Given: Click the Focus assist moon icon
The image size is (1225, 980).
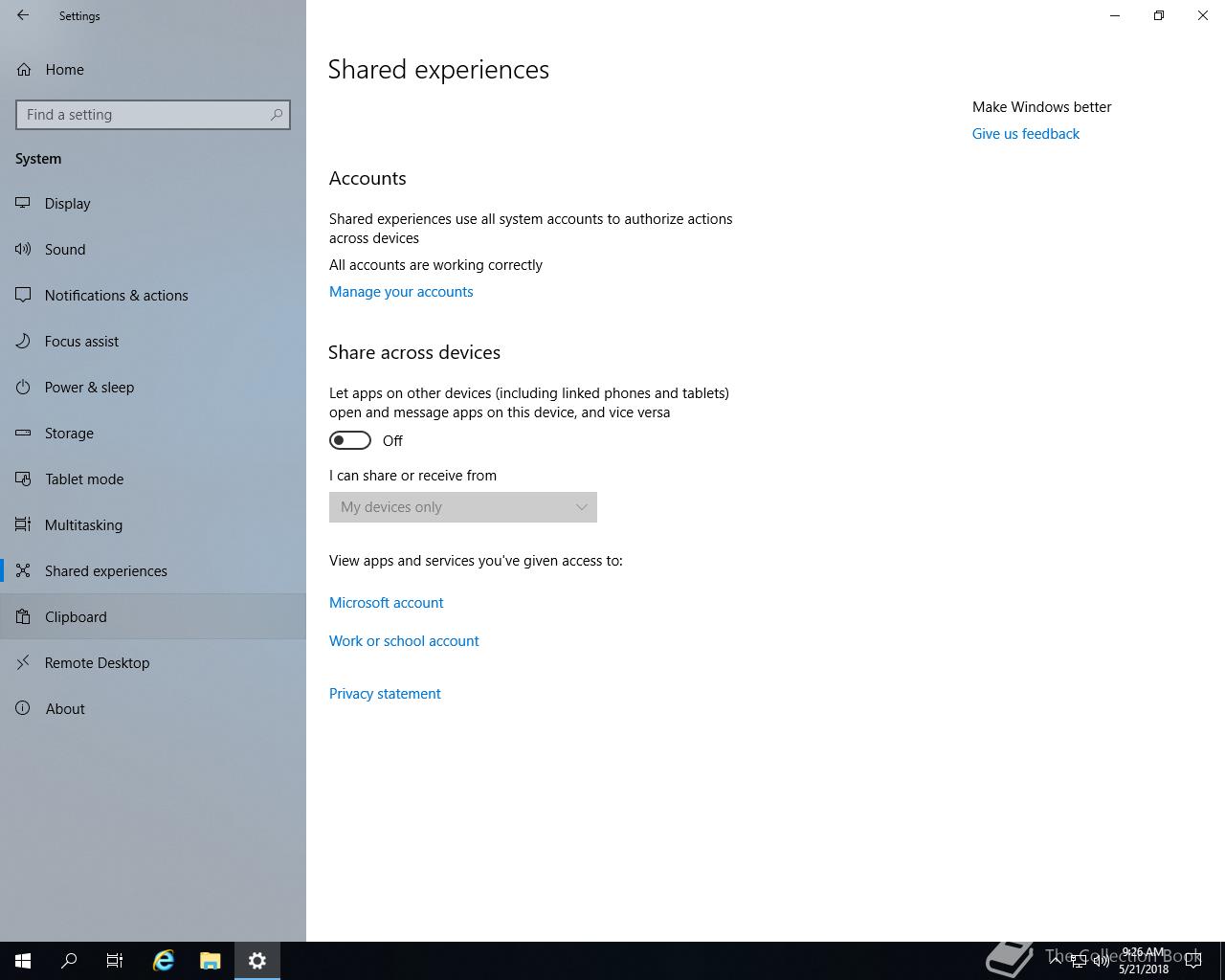Looking at the screenshot, I should (23, 341).
